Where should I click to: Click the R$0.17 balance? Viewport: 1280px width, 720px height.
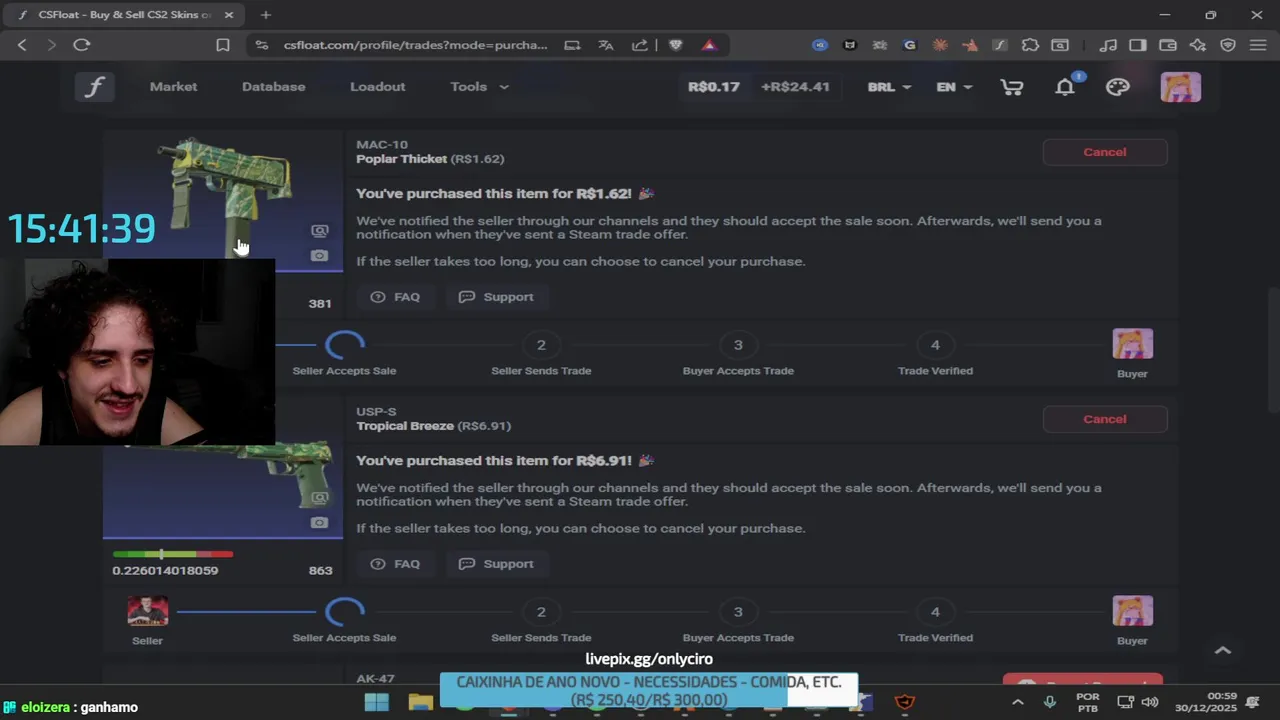click(x=714, y=87)
